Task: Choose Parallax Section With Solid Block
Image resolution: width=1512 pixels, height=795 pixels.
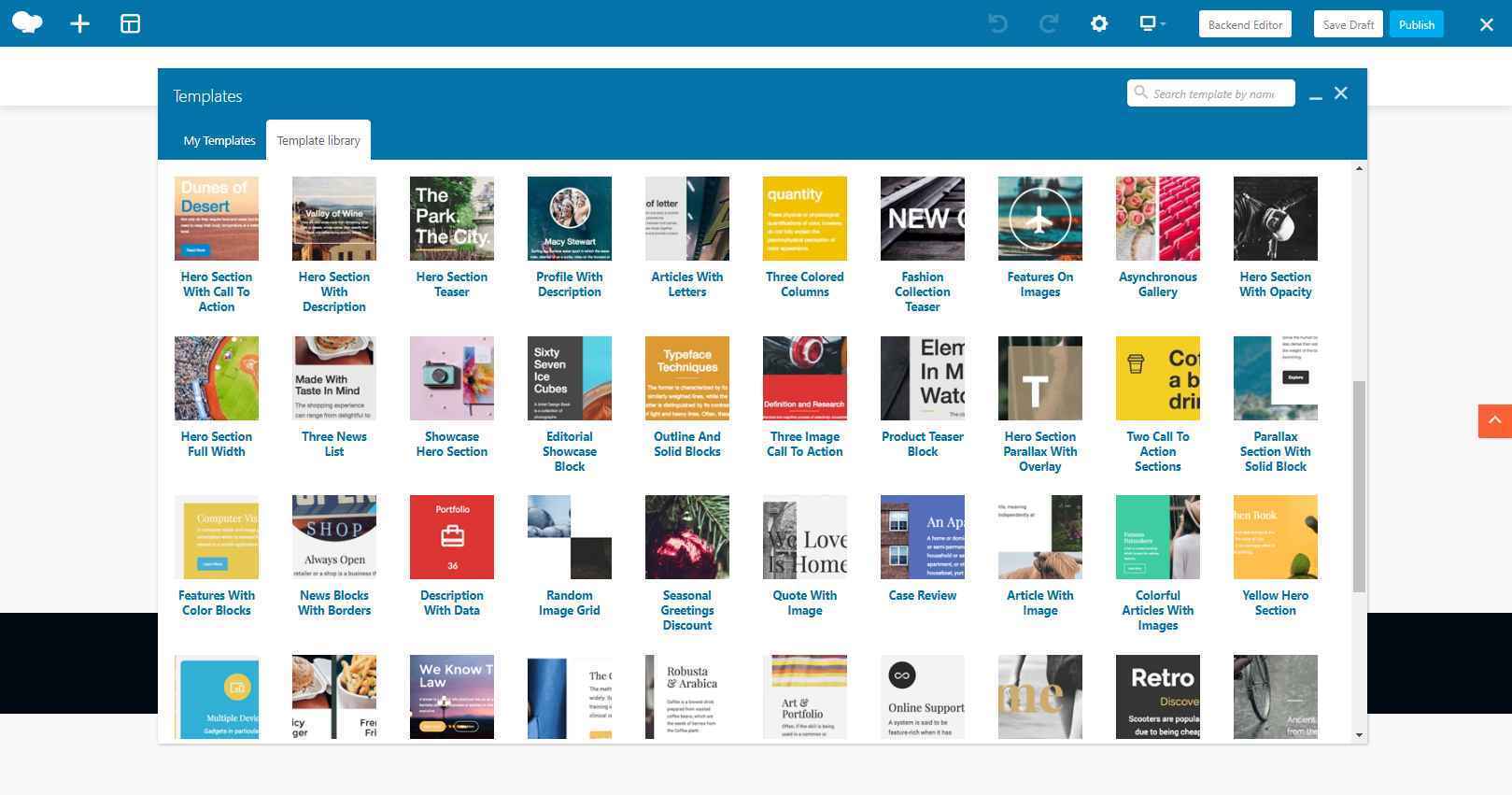Action: point(1276,378)
